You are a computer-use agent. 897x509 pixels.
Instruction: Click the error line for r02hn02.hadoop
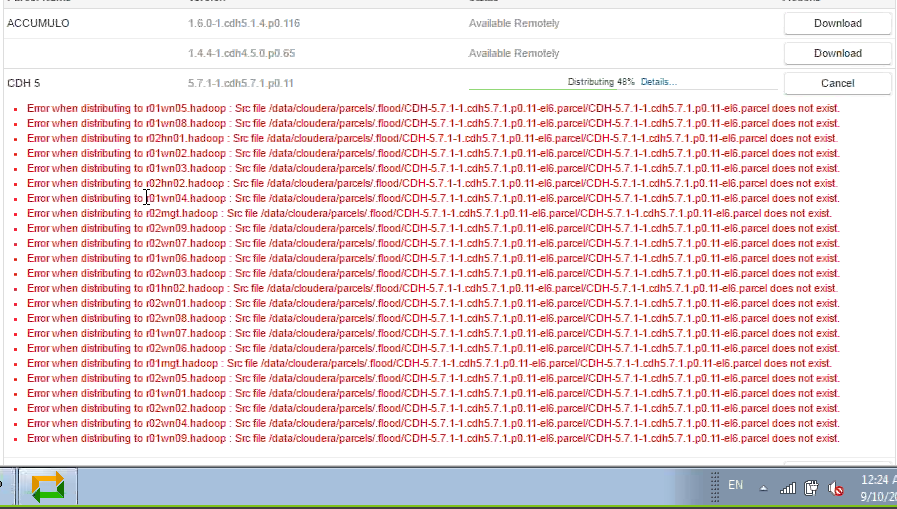432,183
